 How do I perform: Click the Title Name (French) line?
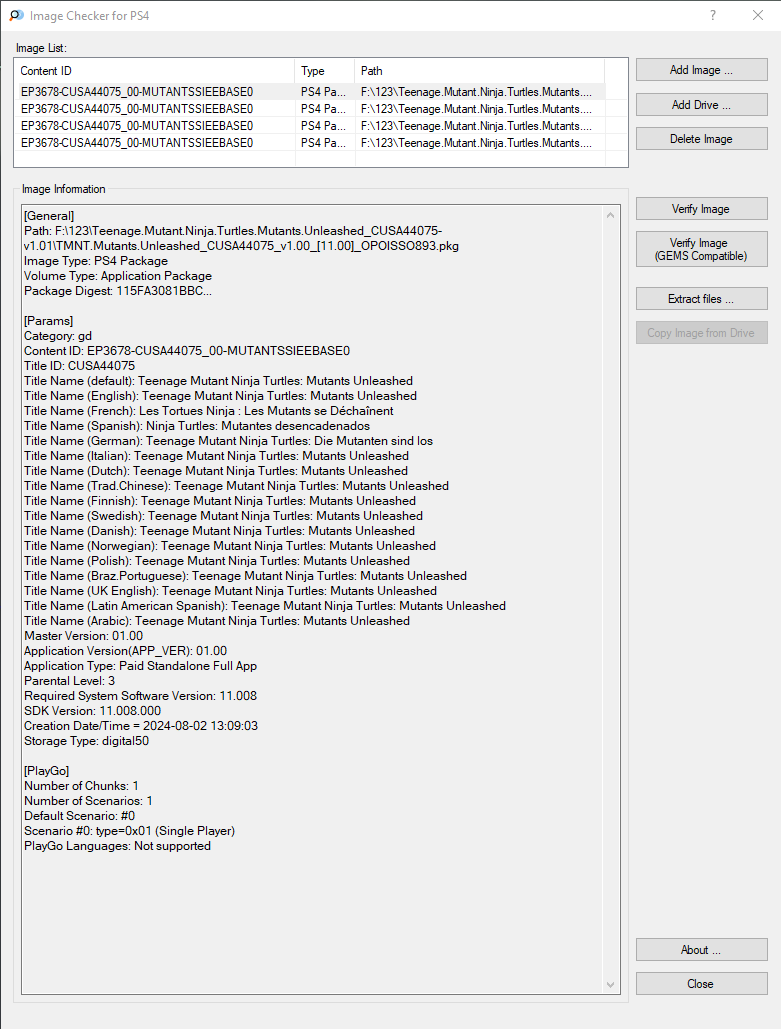pos(209,411)
